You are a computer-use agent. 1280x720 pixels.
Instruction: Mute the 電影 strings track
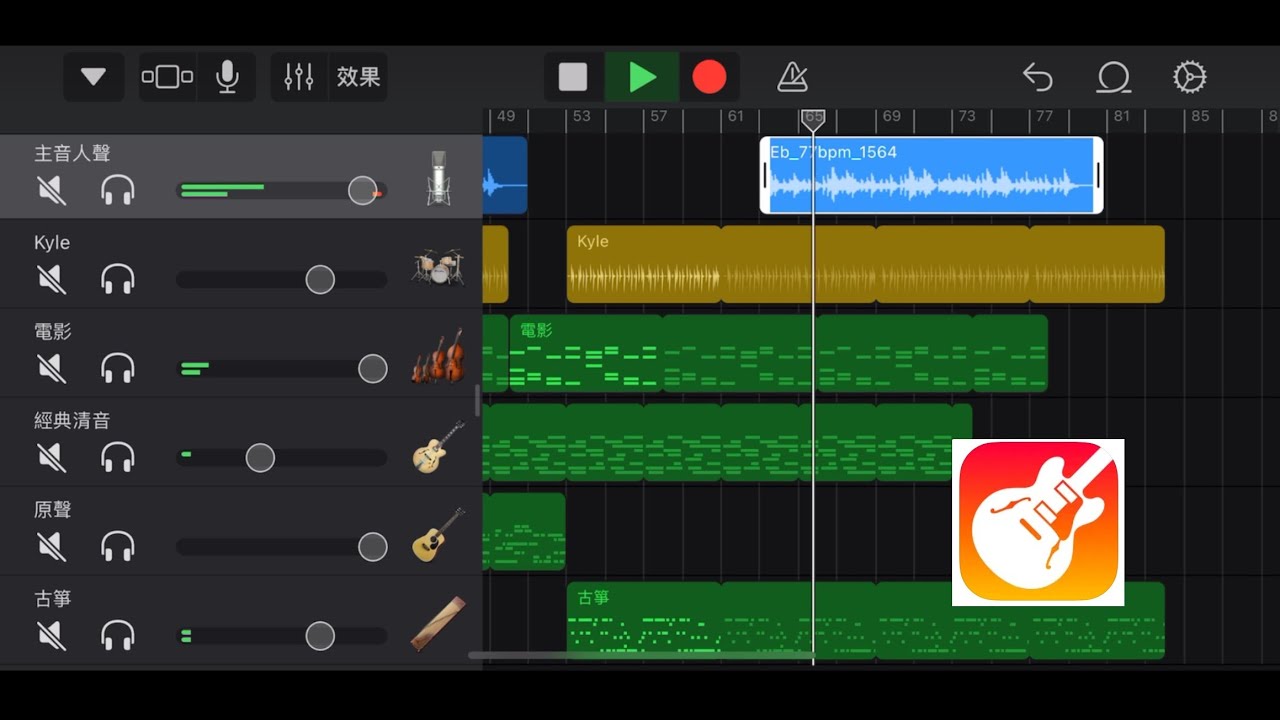pyautogui.click(x=51, y=368)
